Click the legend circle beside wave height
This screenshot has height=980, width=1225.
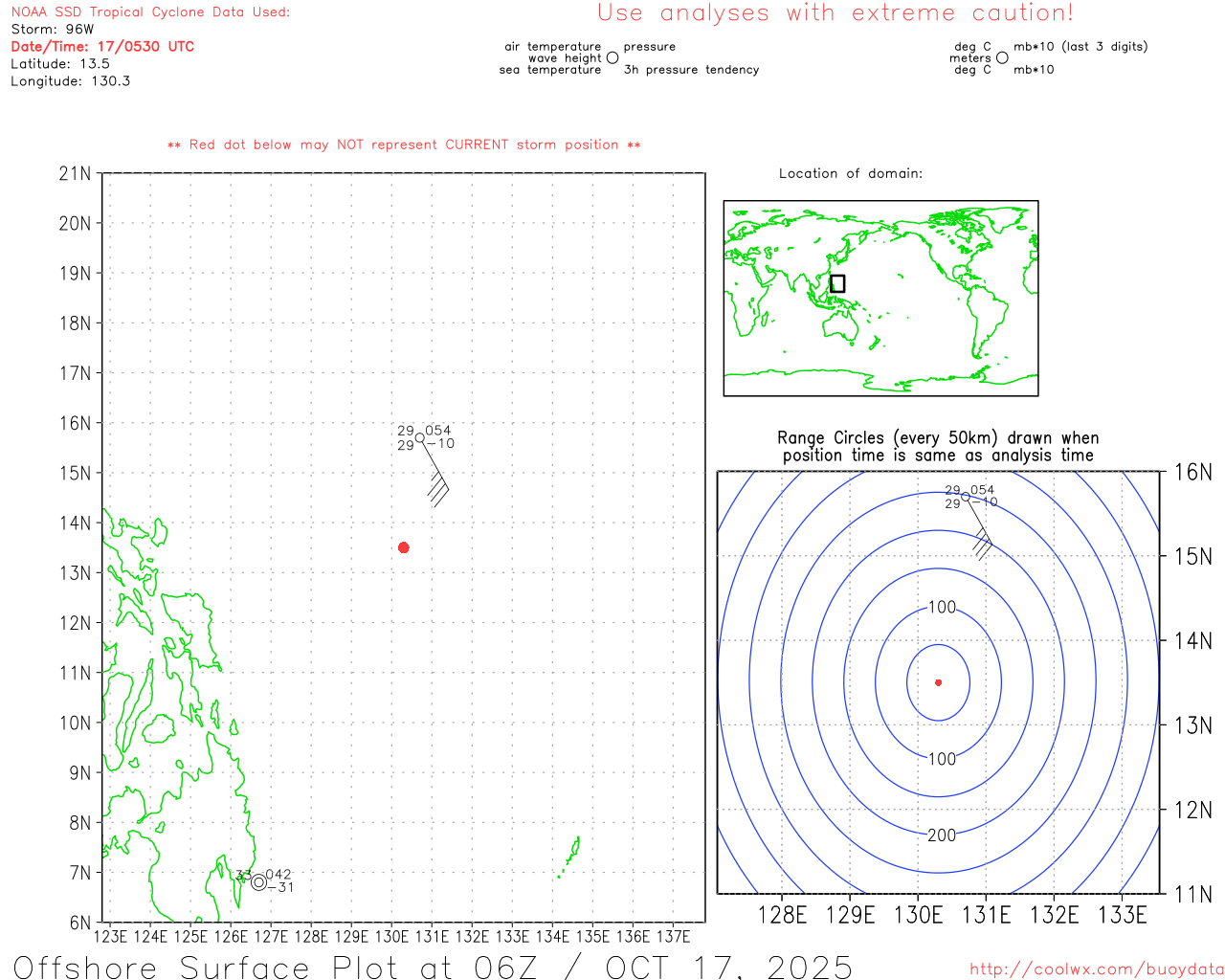point(612,58)
